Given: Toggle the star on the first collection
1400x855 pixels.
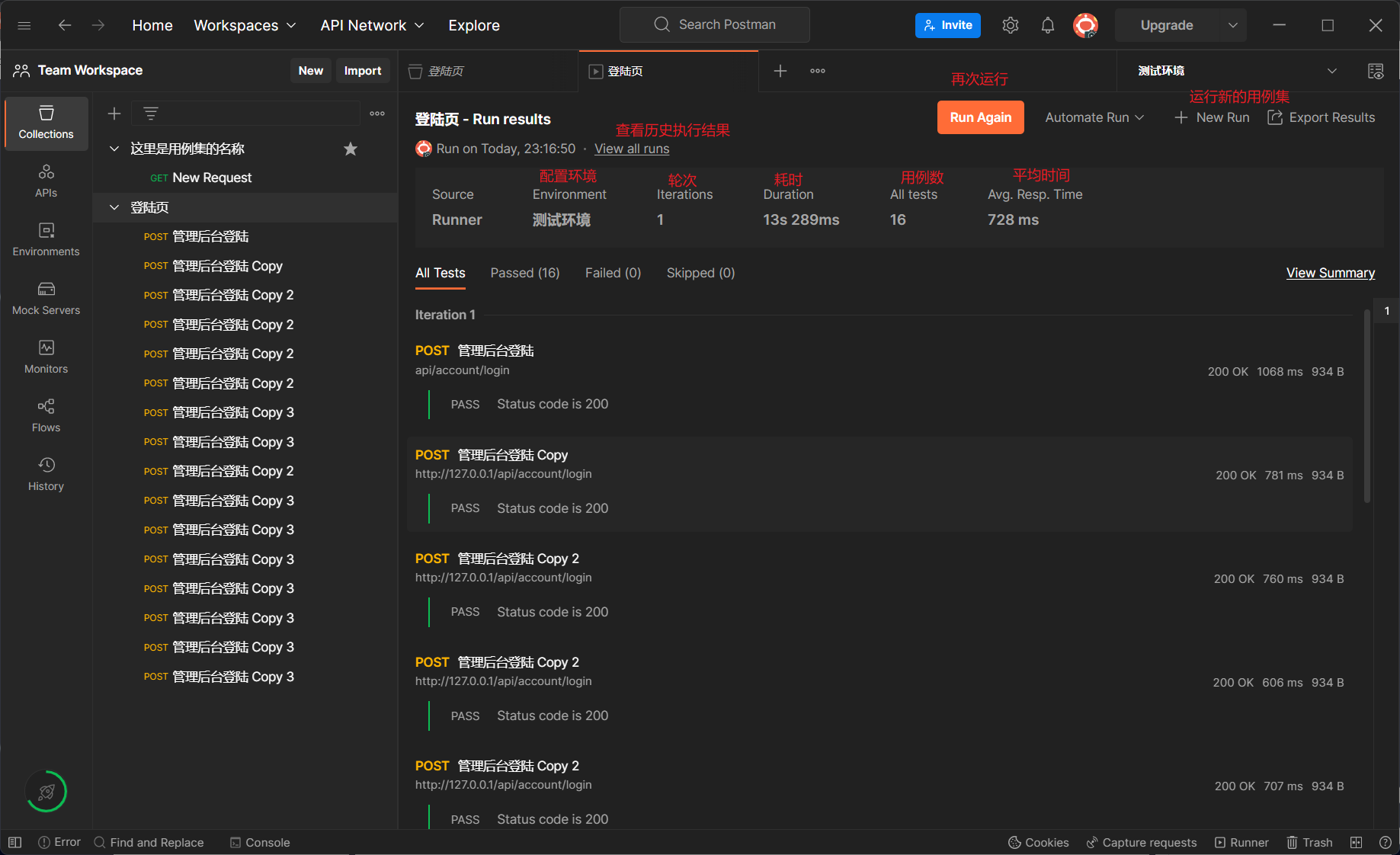Looking at the screenshot, I should coord(351,149).
